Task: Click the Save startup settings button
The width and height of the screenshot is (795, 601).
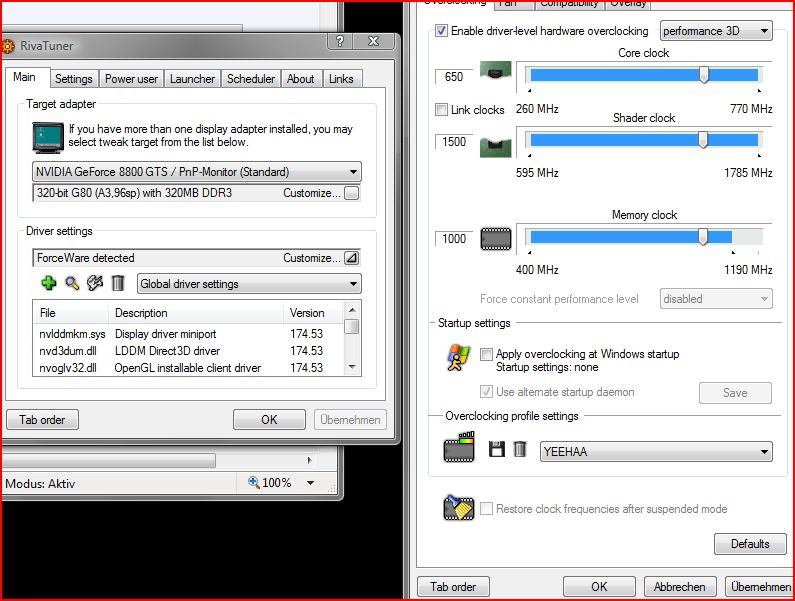Action: click(735, 393)
